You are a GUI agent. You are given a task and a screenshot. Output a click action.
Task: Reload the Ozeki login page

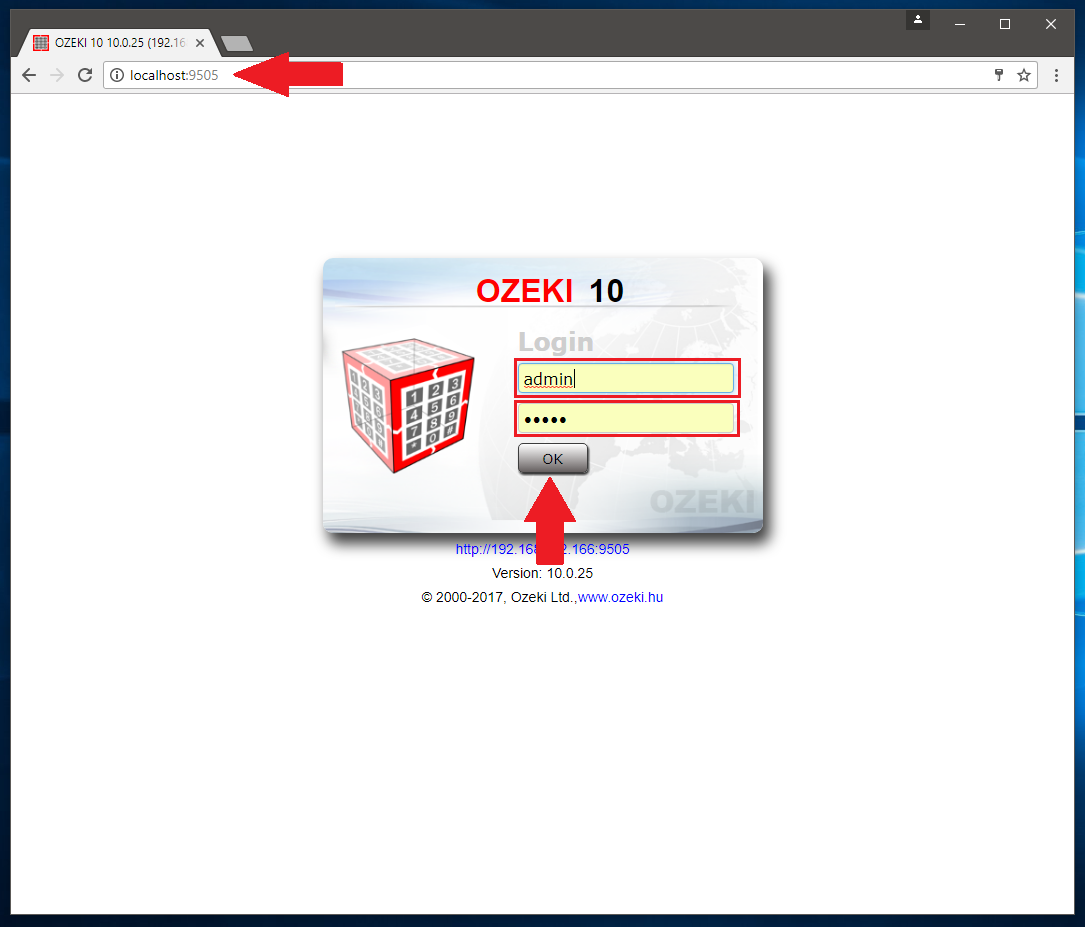[x=85, y=75]
